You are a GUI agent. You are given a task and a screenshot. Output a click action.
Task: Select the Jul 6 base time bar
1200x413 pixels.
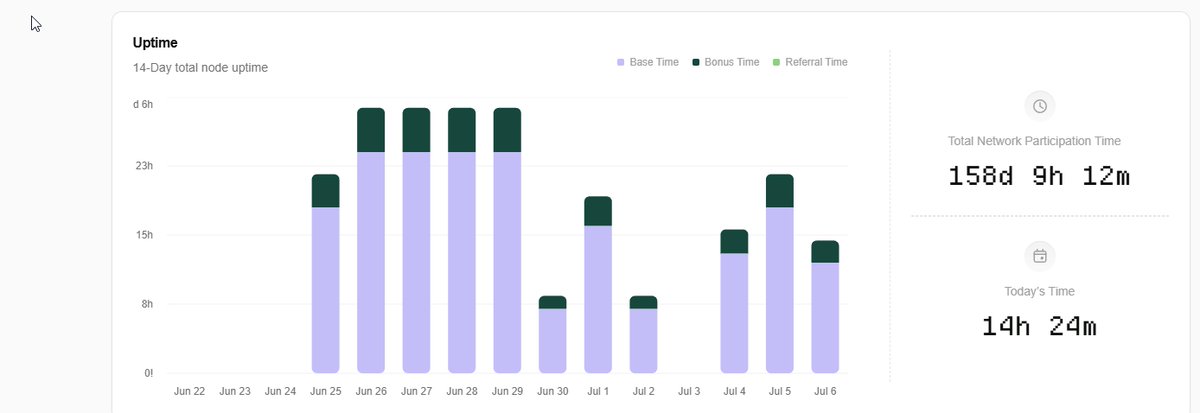tap(825, 318)
